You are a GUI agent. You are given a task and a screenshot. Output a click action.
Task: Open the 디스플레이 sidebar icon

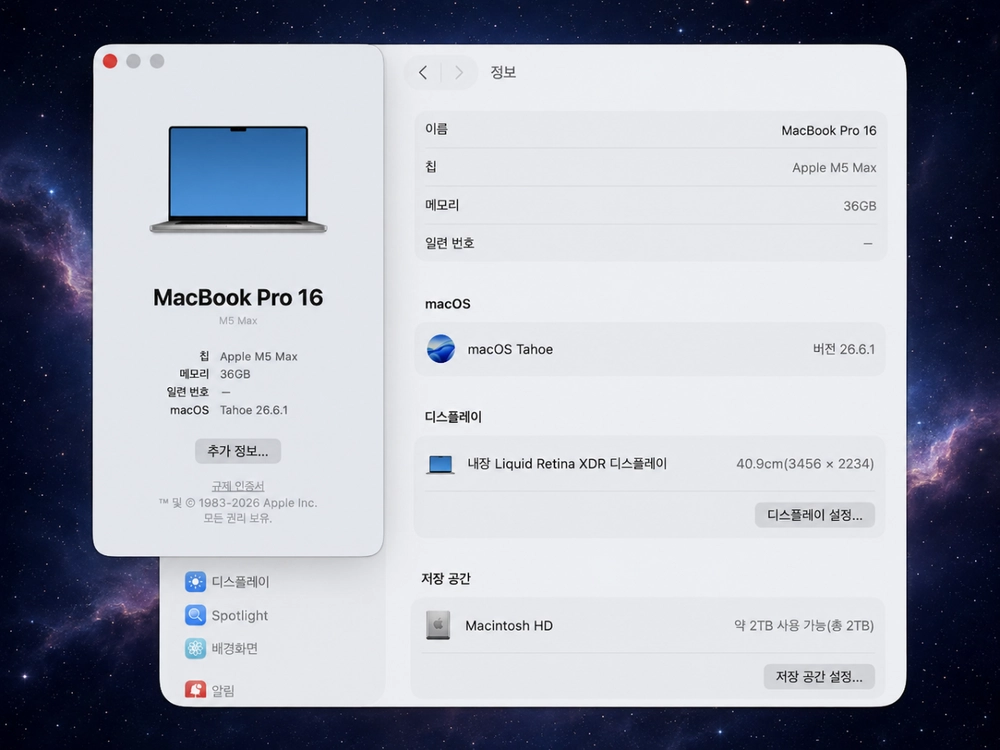click(x=195, y=582)
